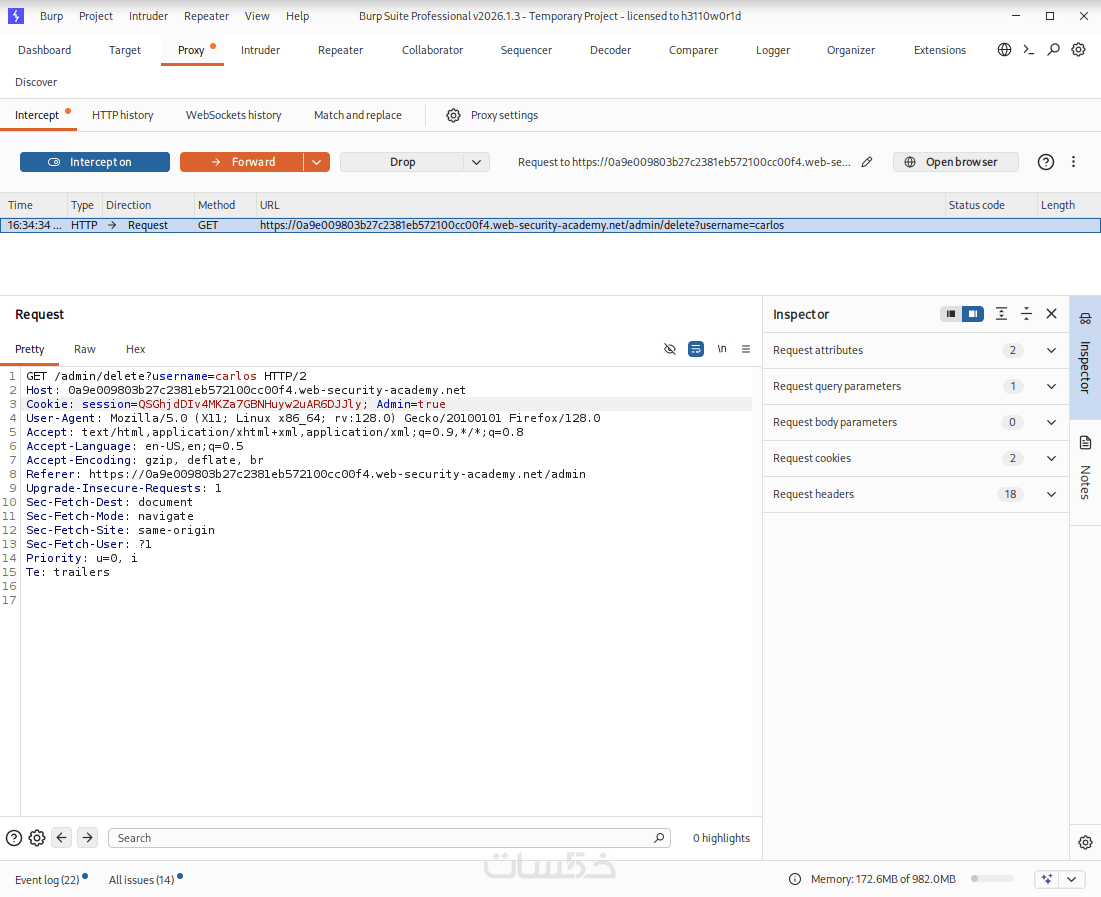Close the Inspector panel
1101x897 pixels.
(1051, 314)
